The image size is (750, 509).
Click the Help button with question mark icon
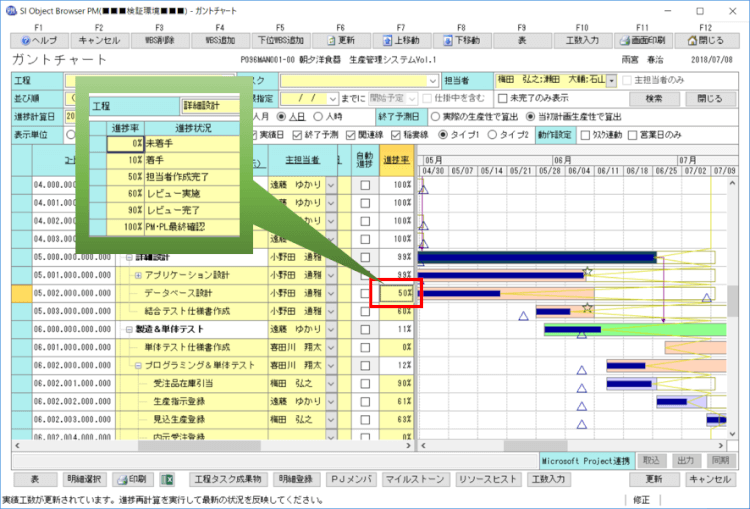click(x=37, y=41)
